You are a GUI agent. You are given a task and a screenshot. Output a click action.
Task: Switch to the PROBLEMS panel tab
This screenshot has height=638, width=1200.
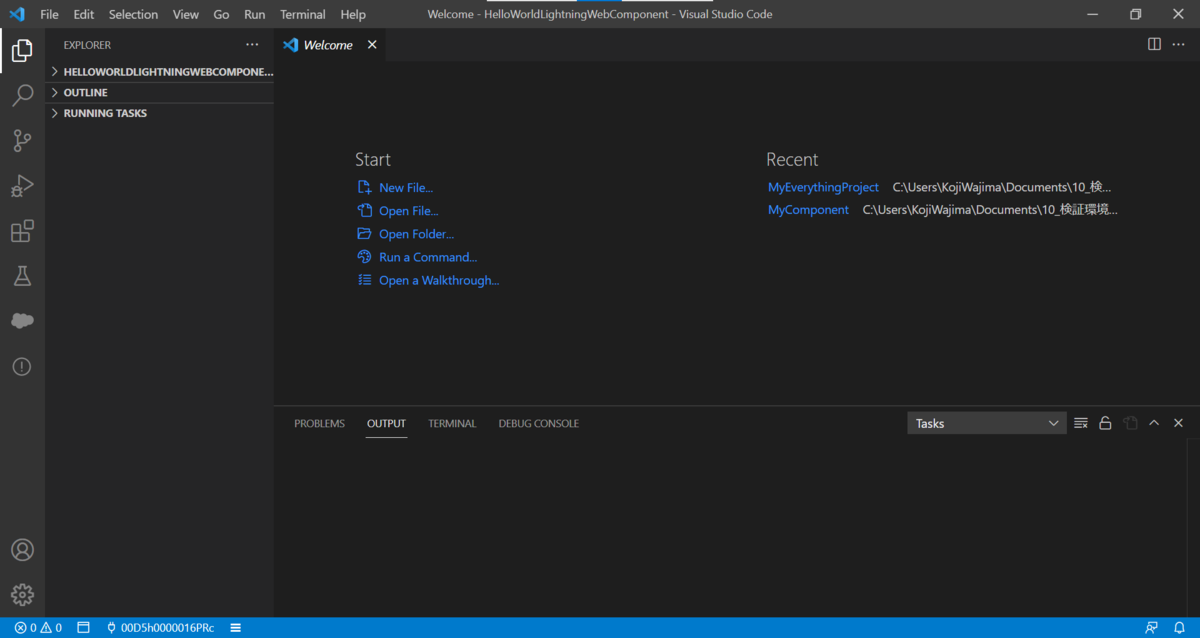click(x=319, y=423)
